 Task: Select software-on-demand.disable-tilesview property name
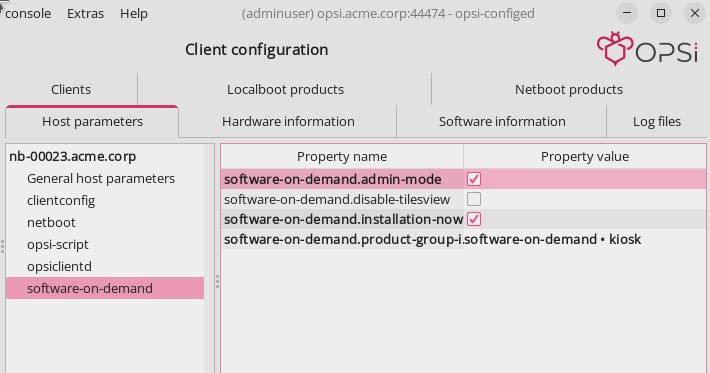pos(342,199)
